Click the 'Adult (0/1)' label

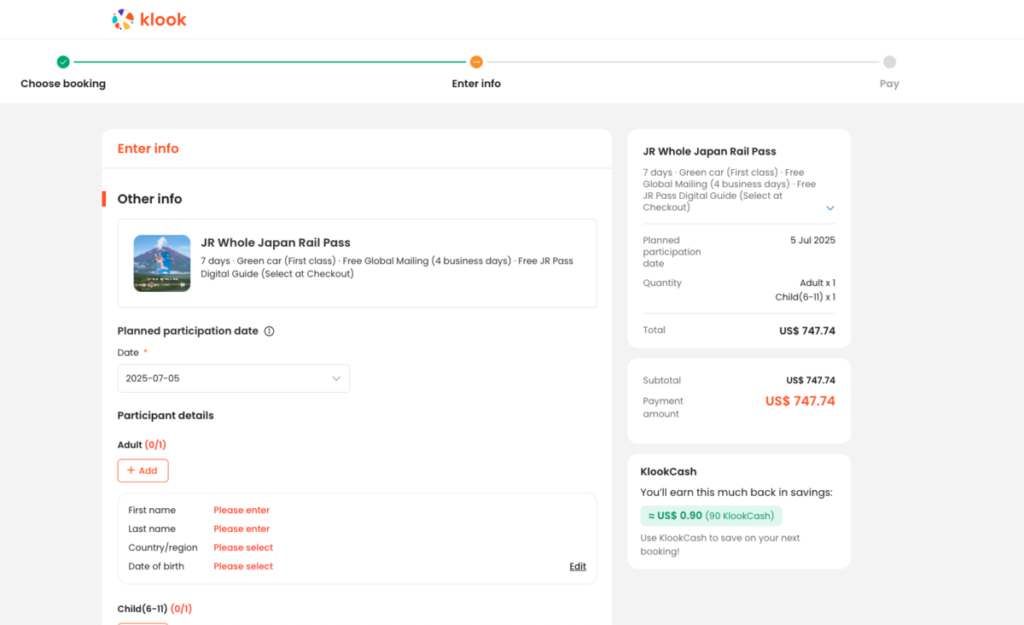click(142, 445)
